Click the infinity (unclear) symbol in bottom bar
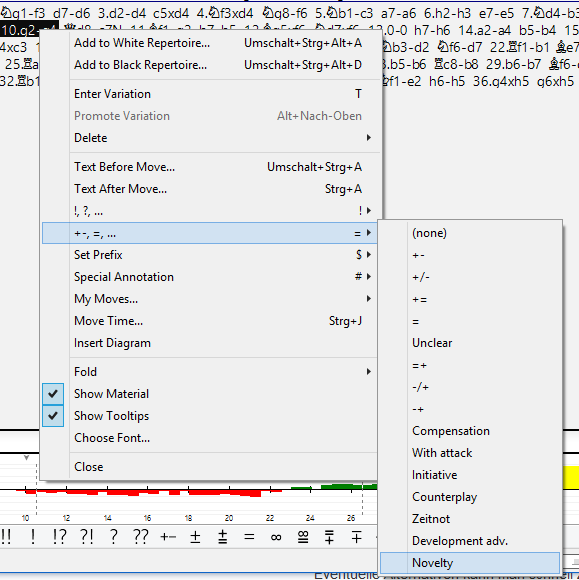579x580 pixels. pyautogui.click(x=276, y=537)
